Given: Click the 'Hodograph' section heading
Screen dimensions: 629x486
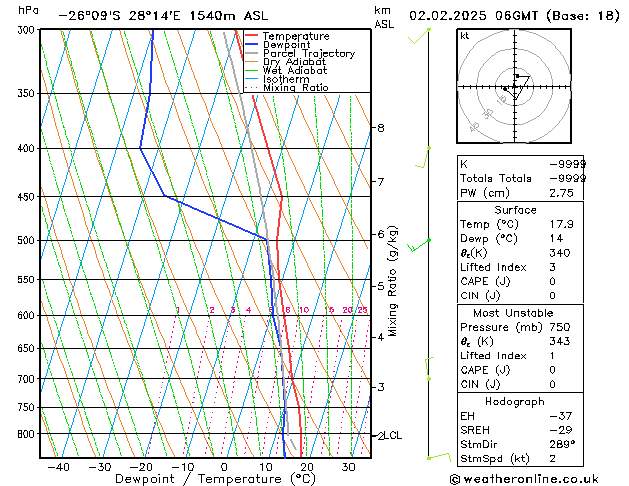Looking at the screenshot, I should (x=515, y=402).
